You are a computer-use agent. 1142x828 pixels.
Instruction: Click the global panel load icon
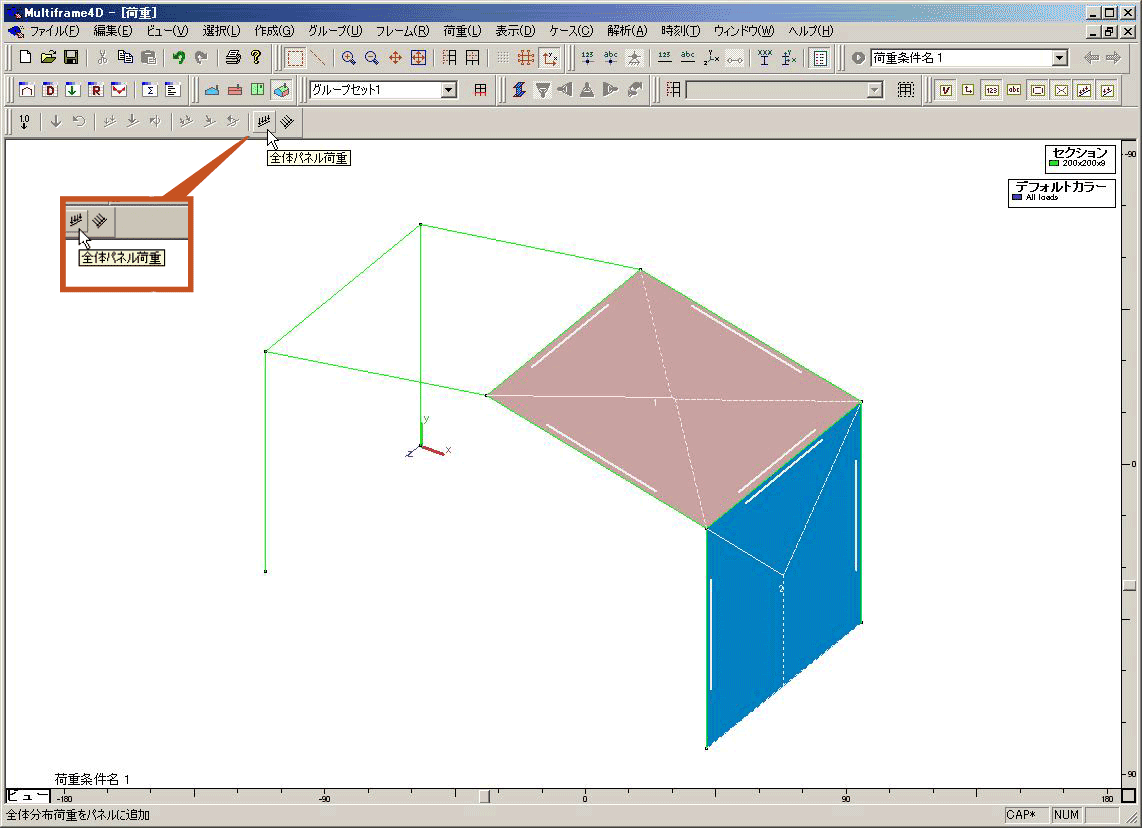[x=264, y=122]
